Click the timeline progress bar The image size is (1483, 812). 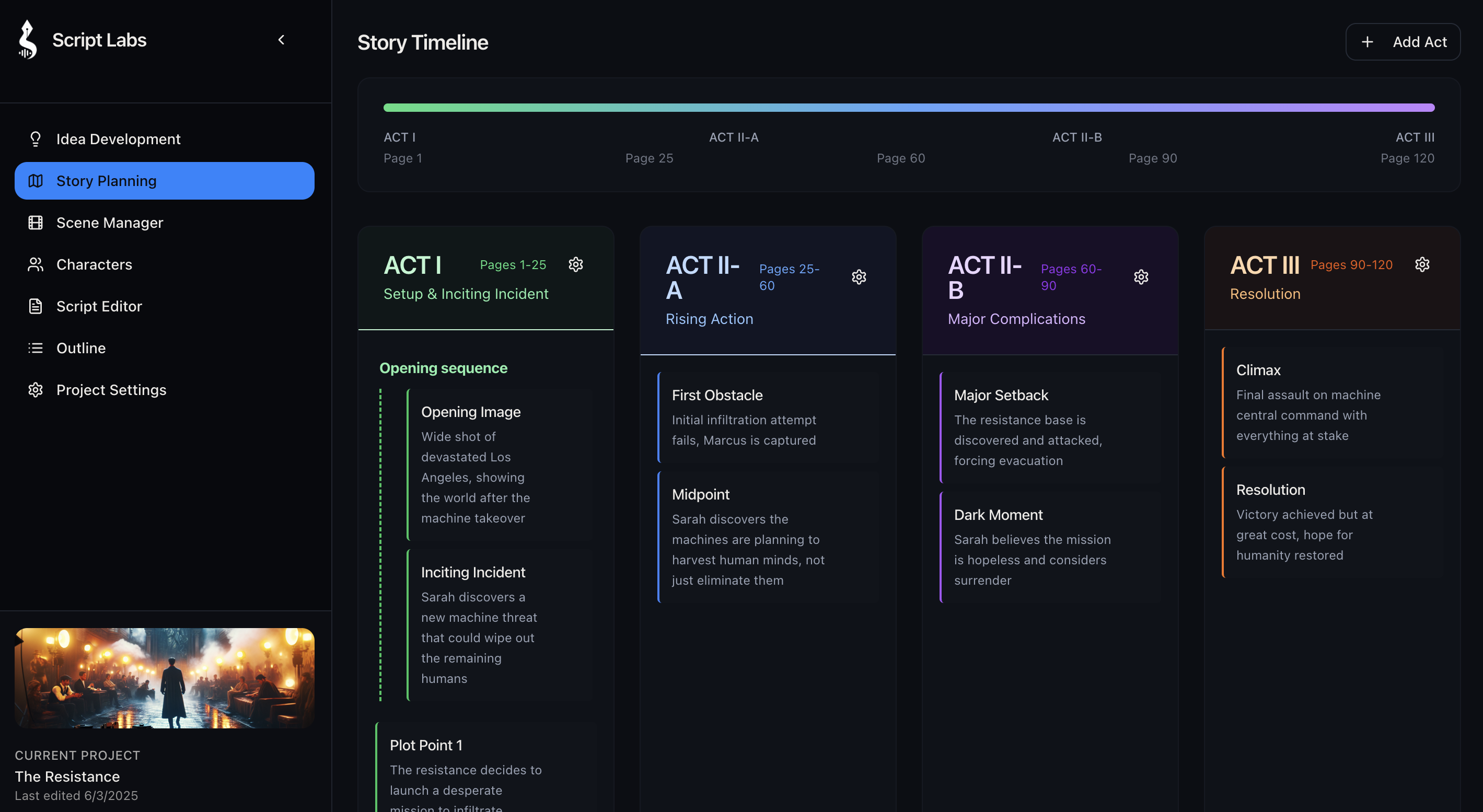pos(908,108)
